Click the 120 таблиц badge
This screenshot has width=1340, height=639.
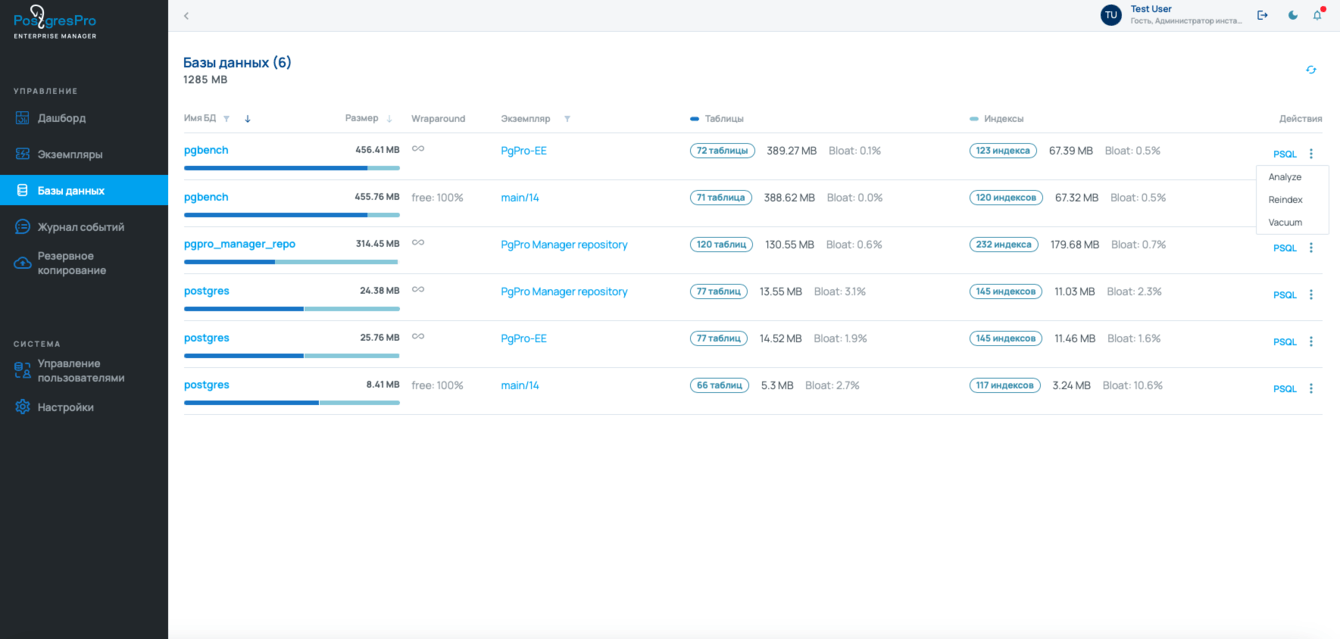pos(722,245)
